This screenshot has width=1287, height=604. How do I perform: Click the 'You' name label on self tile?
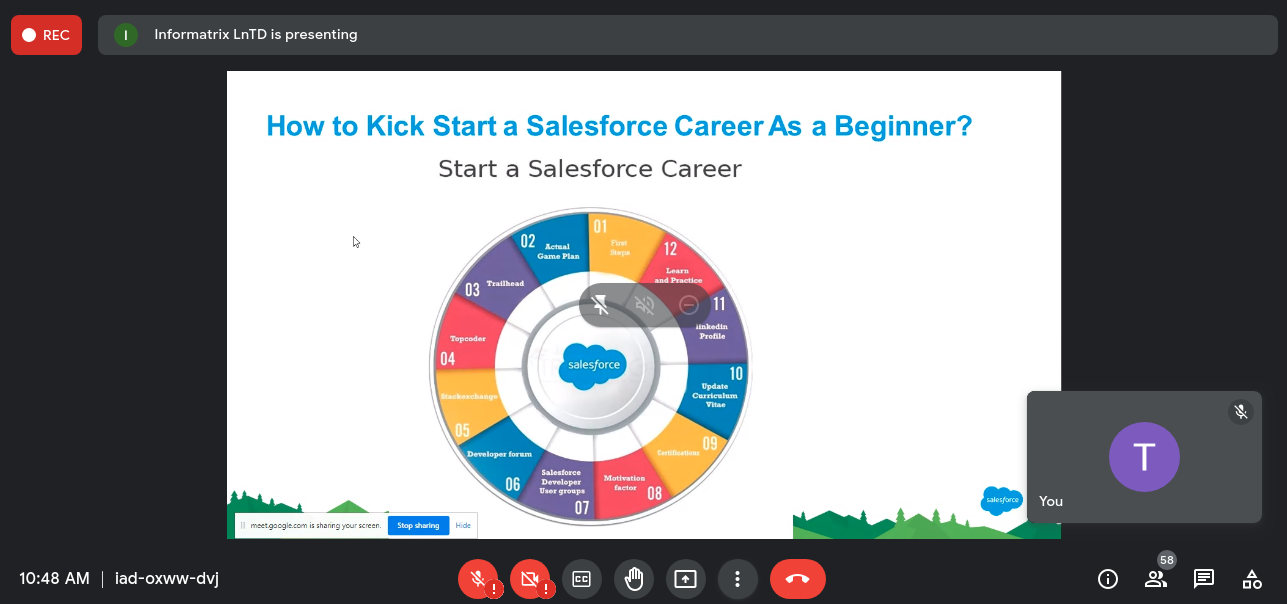[x=1051, y=501]
